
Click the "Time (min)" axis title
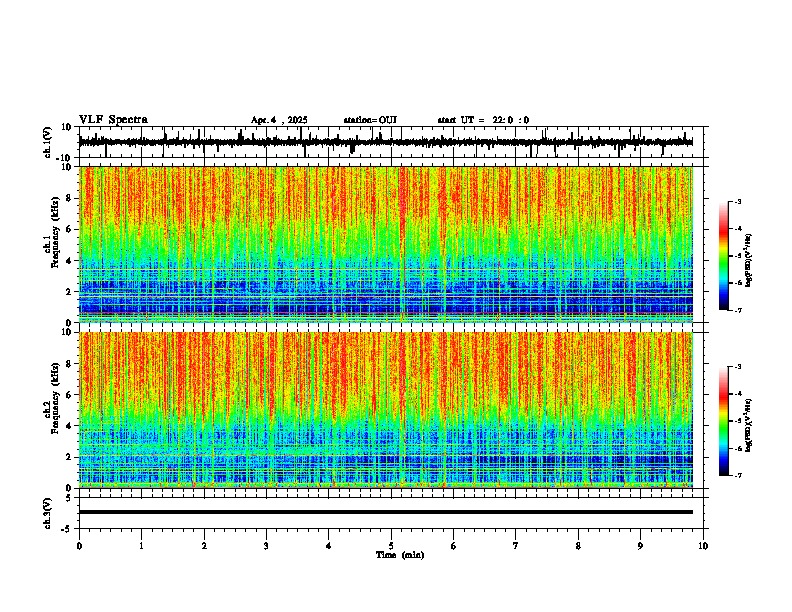[x=400, y=555]
